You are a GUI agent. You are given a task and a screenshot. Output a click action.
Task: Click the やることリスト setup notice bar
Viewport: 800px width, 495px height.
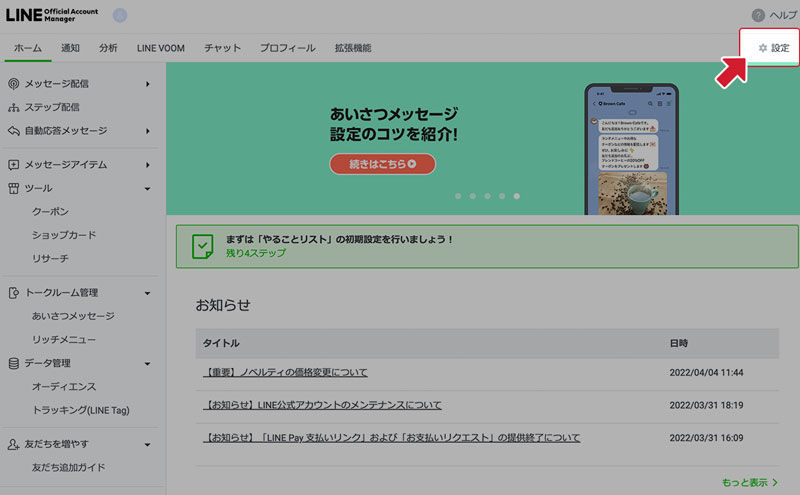pos(487,246)
